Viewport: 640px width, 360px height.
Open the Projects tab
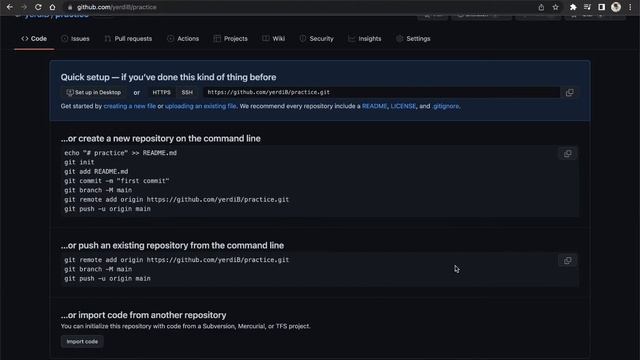[x=231, y=39]
